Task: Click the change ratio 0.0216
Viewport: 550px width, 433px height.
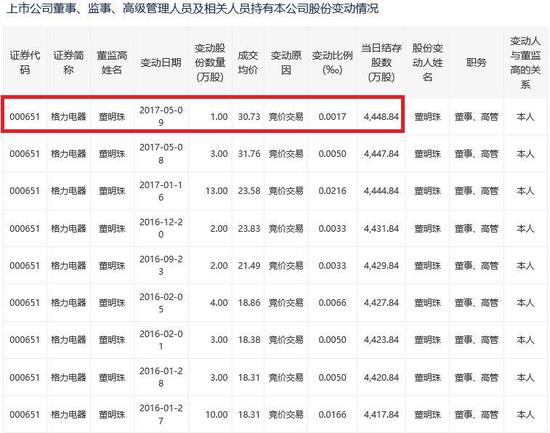Action: click(x=332, y=191)
